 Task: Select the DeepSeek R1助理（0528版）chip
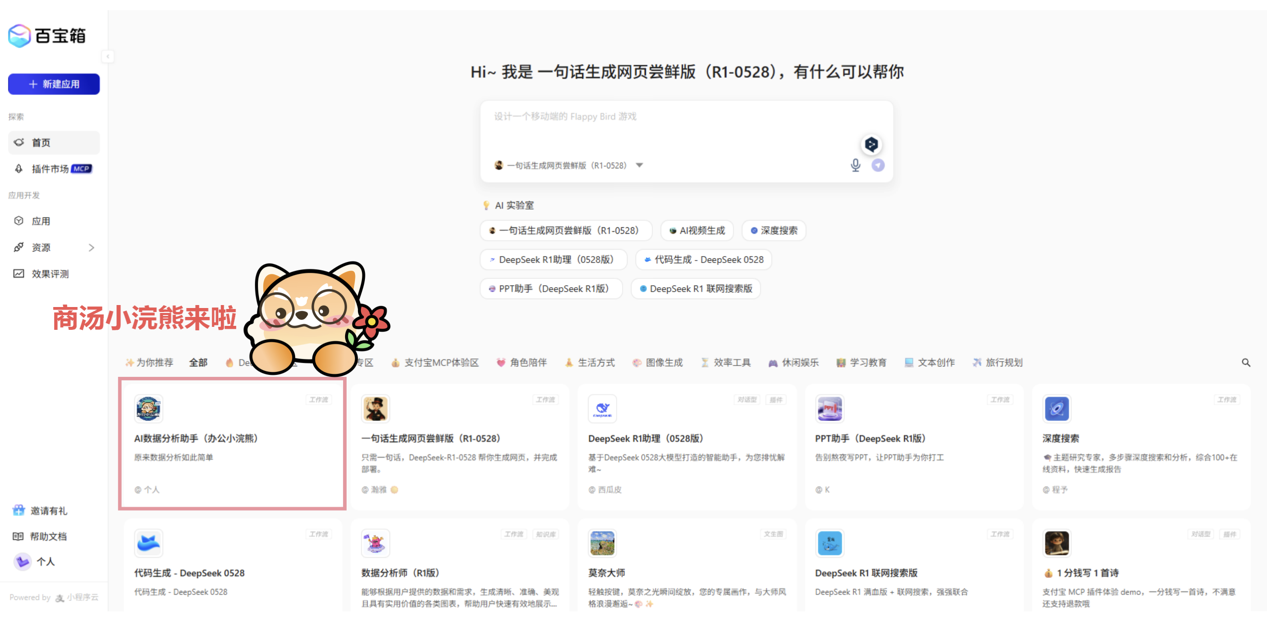[553, 260]
